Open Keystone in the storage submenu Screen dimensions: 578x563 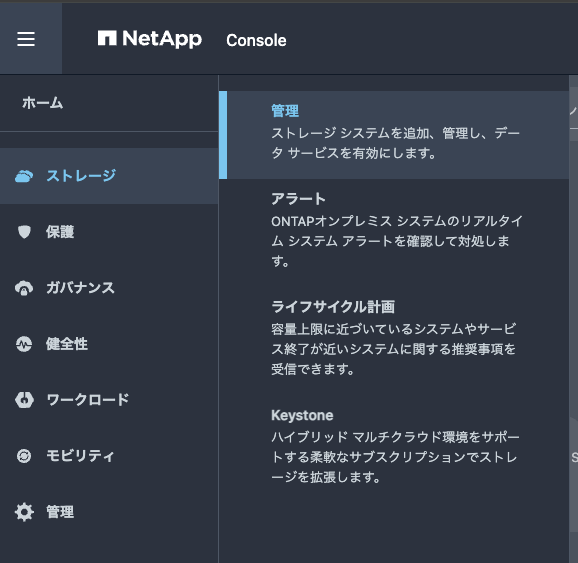pyautogui.click(x=302, y=416)
